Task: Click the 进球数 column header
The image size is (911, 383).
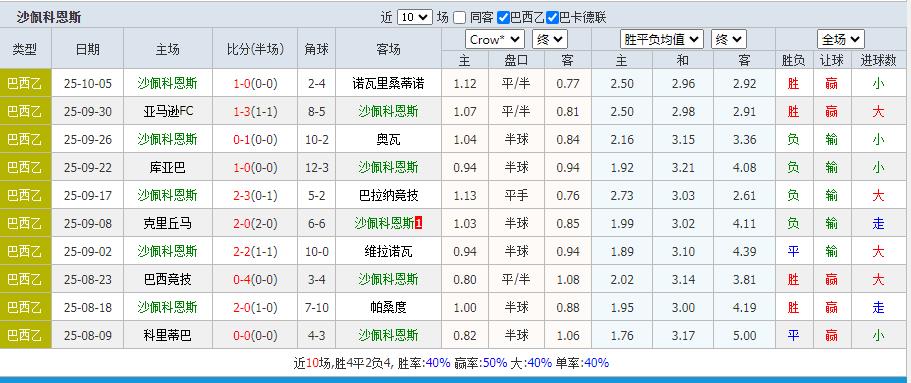Action: click(x=878, y=60)
